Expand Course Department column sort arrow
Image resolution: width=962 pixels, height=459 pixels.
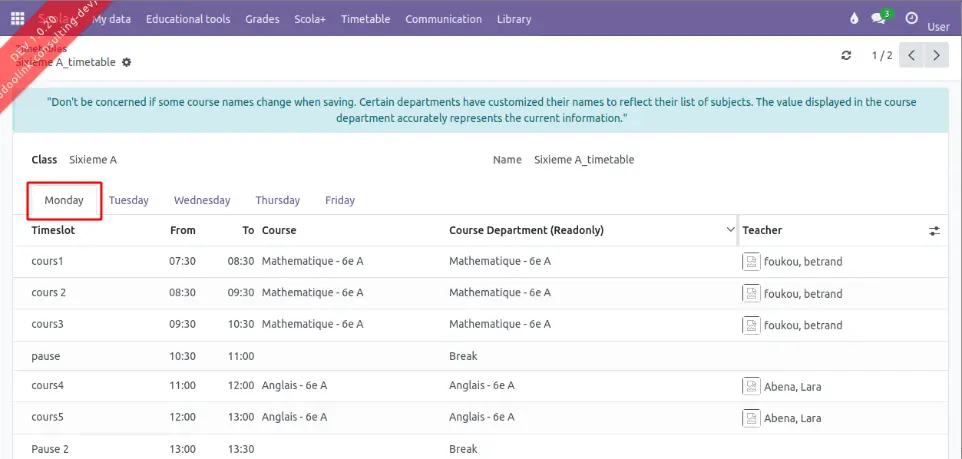(729, 230)
